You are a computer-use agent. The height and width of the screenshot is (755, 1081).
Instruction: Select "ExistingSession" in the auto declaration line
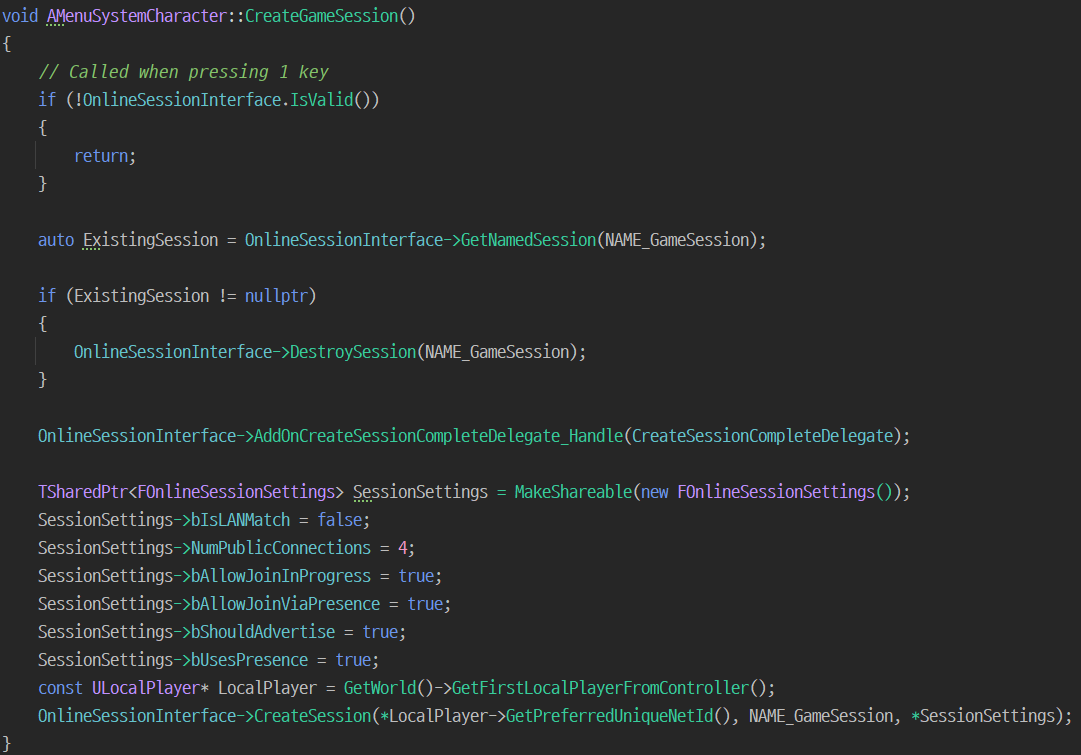tap(150, 240)
